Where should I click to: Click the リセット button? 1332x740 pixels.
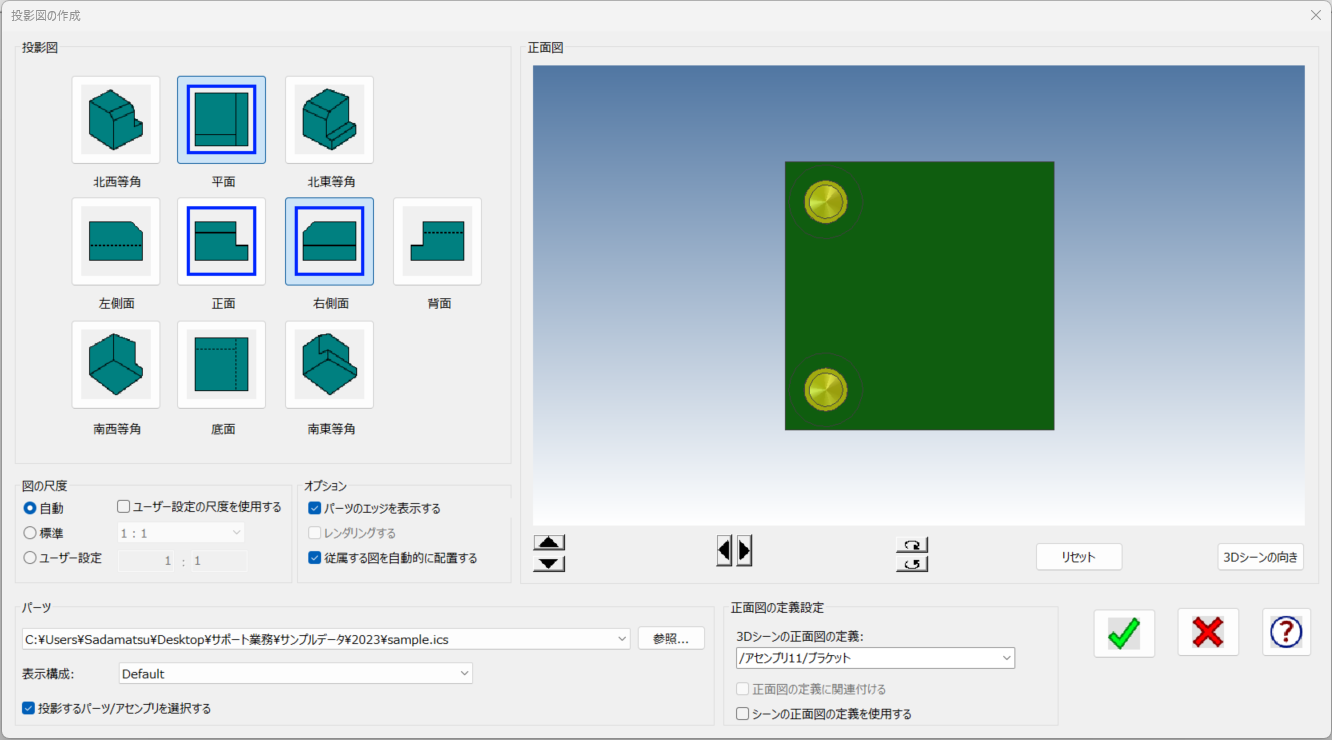1078,557
